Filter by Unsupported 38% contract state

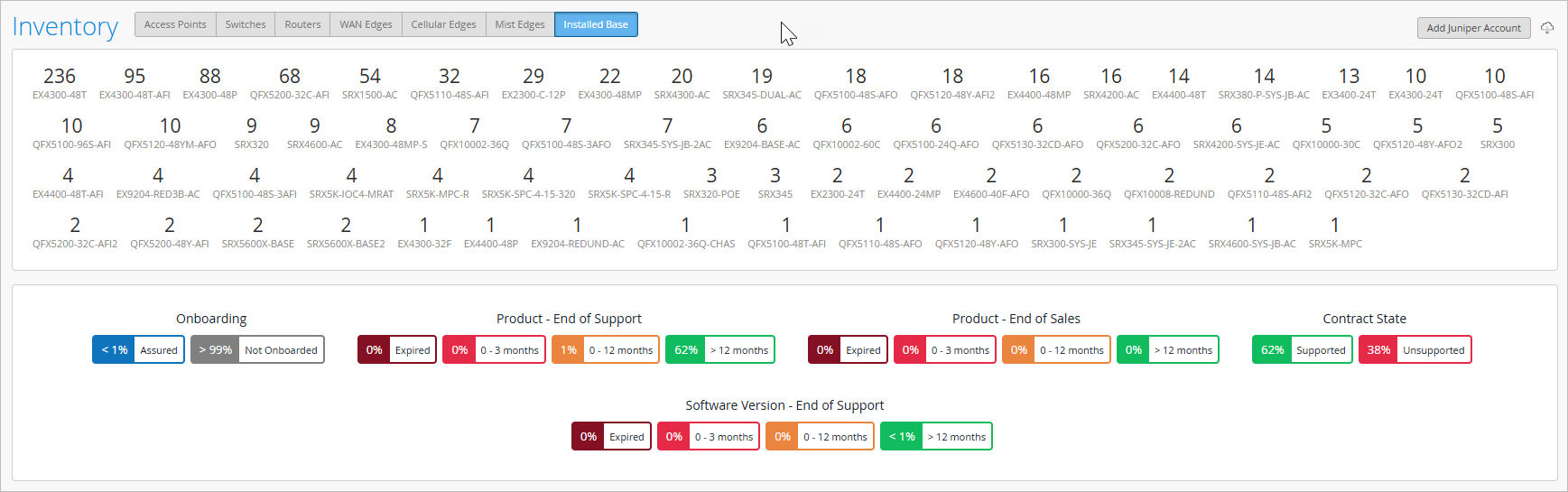coord(1415,349)
